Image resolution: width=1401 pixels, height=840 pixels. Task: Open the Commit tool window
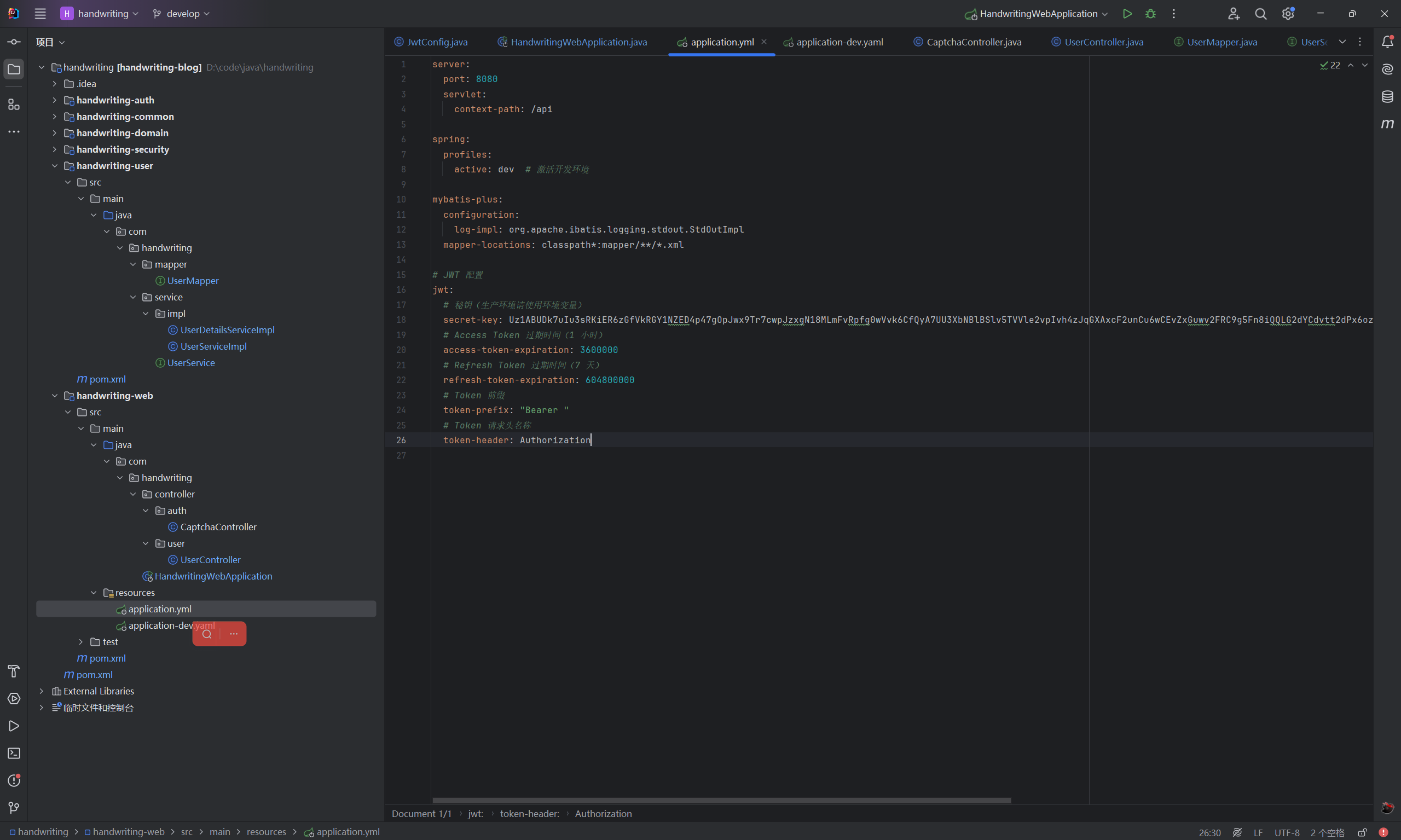tap(14, 42)
